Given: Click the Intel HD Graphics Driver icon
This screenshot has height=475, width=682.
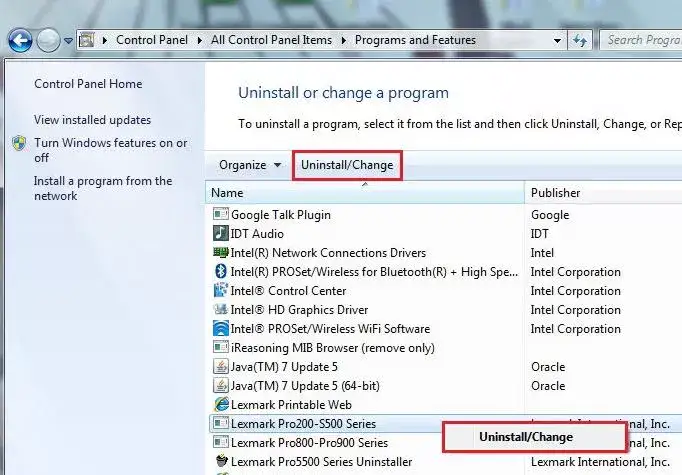Looking at the screenshot, I should (x=221, y=309).
